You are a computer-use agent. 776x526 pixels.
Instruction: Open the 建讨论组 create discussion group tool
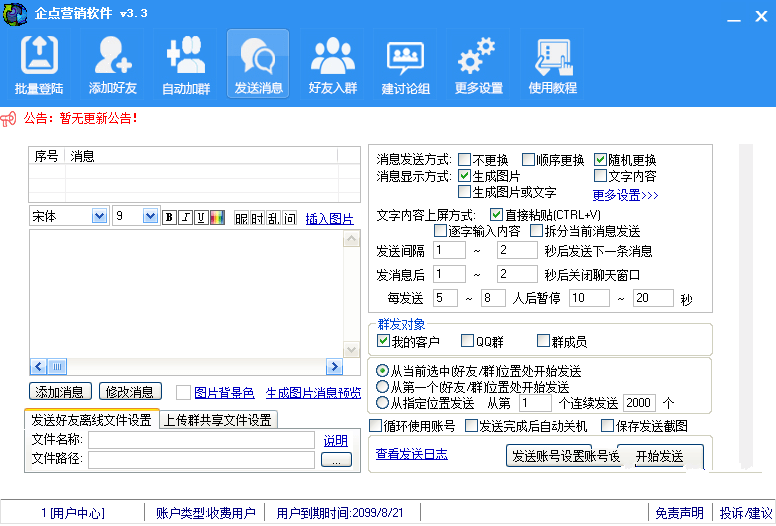coord(405,64)
